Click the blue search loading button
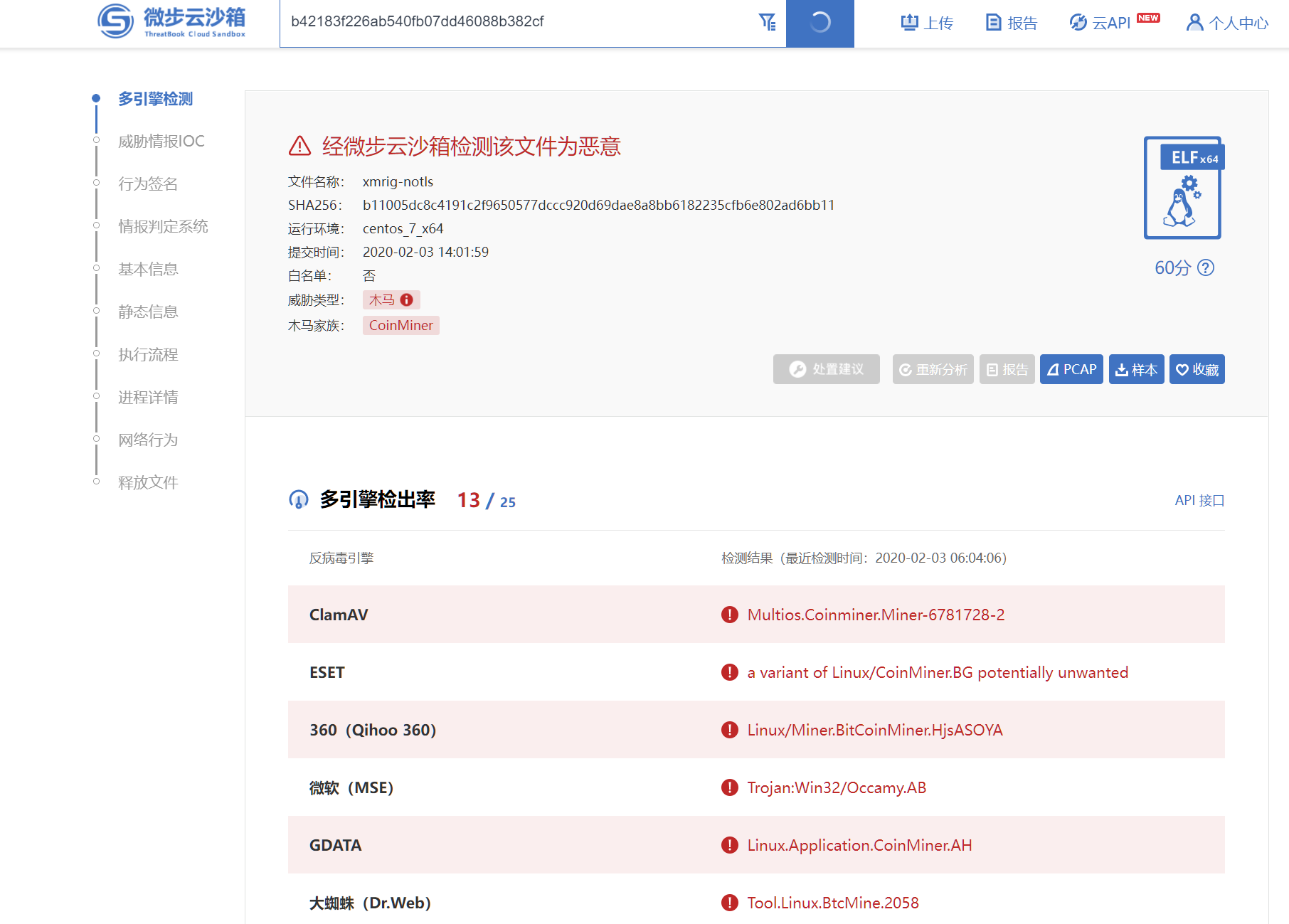The height and width of the screenshot is (924, 1289). [819, 23]
